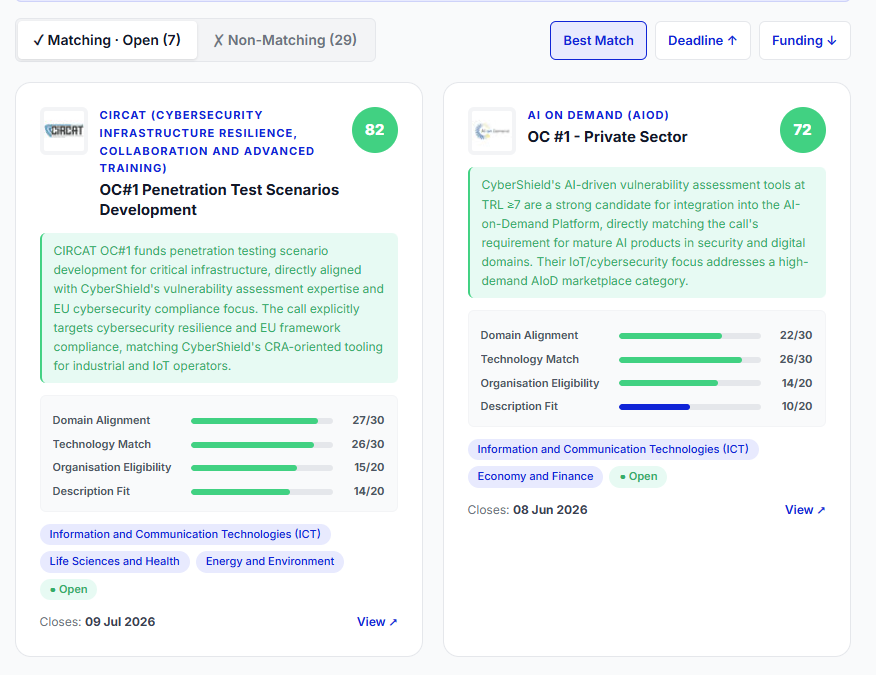The height and width of the screenshot is (675, 876).
Task: Click the blue Description Fit progress bar
Action: pos(690,407)
